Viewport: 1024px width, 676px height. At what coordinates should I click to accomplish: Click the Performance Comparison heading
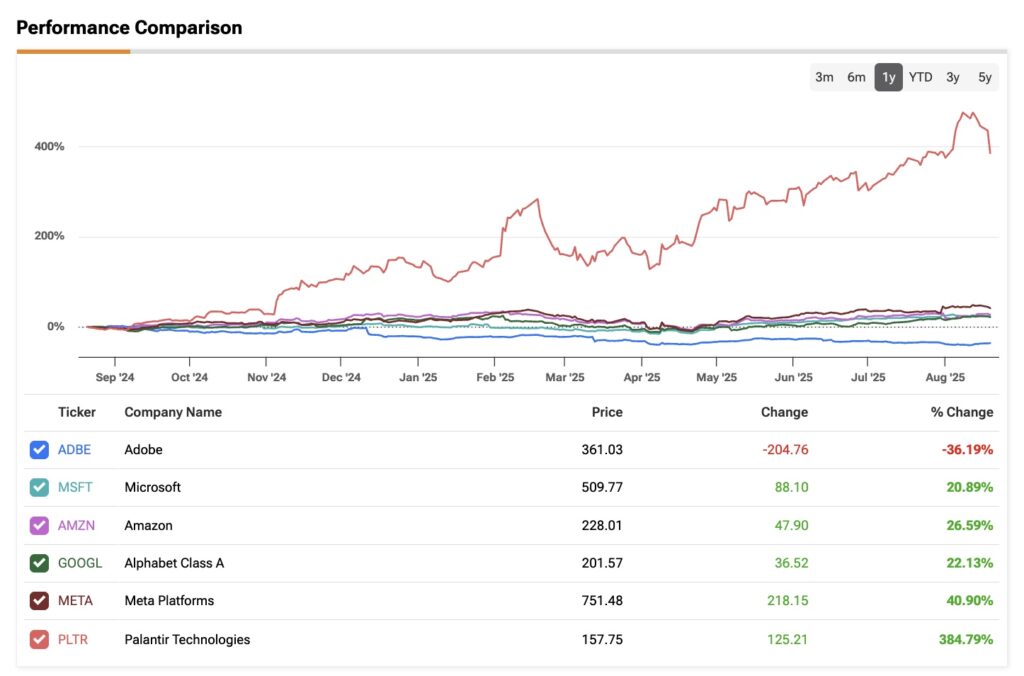[x=129, y=27]
